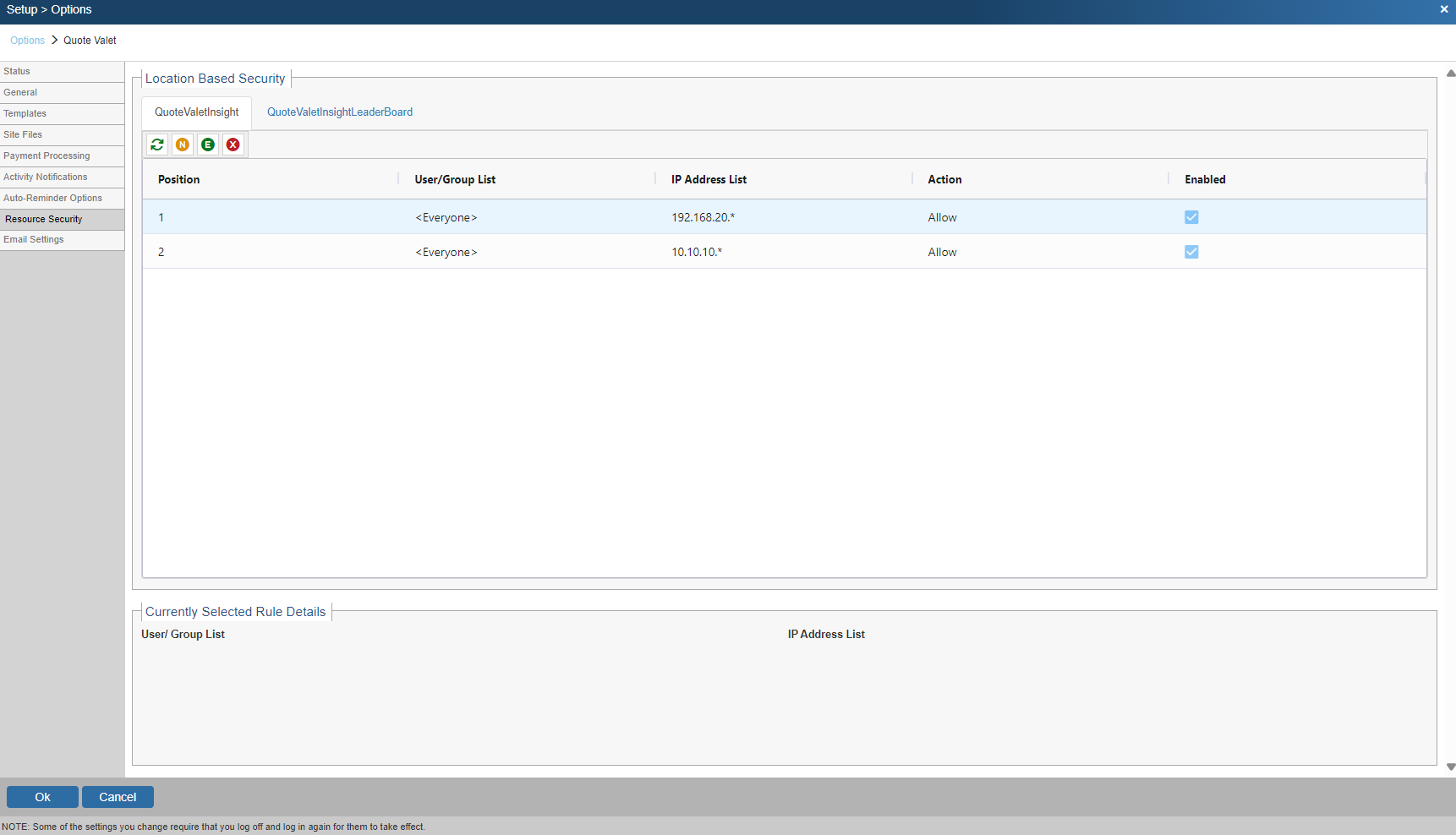Go back via Options breadcrumb link
Viewport: 1456px width, 835px height.
pos(27,41)
